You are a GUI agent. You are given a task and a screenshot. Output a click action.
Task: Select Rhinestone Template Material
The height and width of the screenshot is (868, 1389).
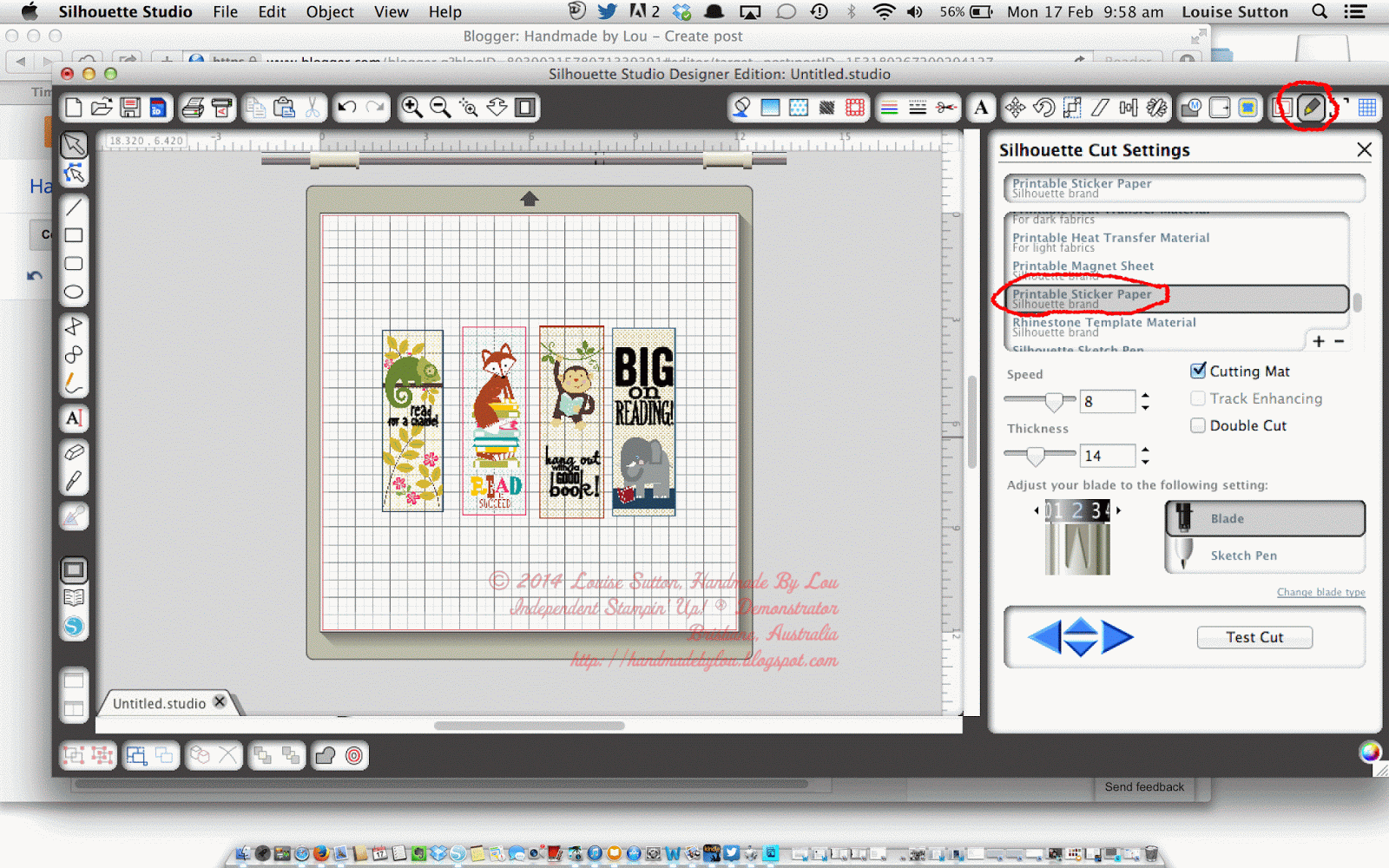pos(1176,326)
